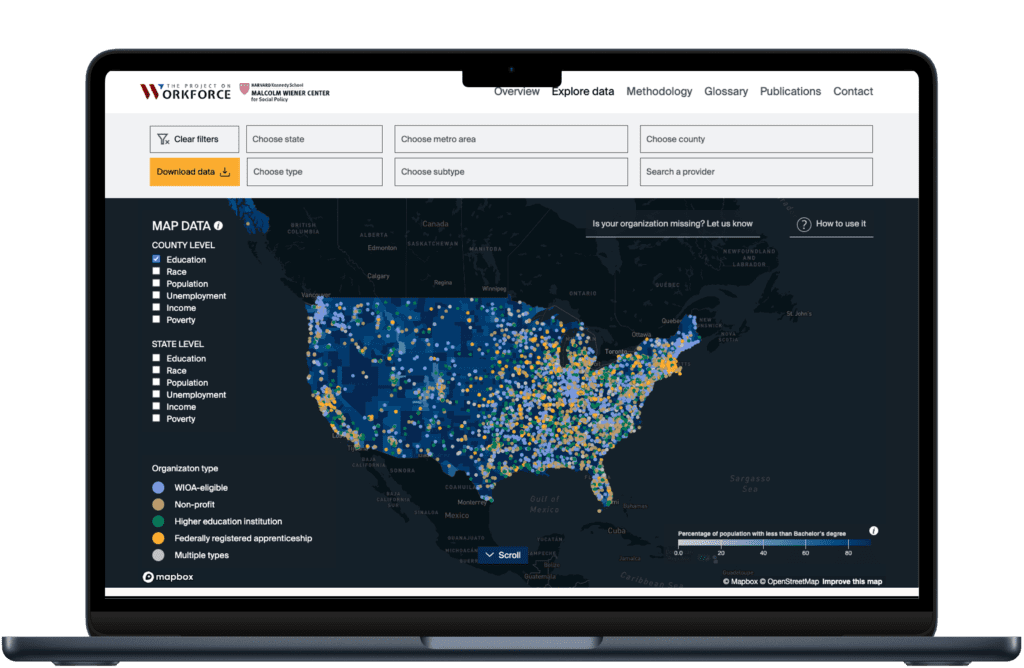Check the state level Poverty checkbox
1024x668 pixels.
pos(156,419)
